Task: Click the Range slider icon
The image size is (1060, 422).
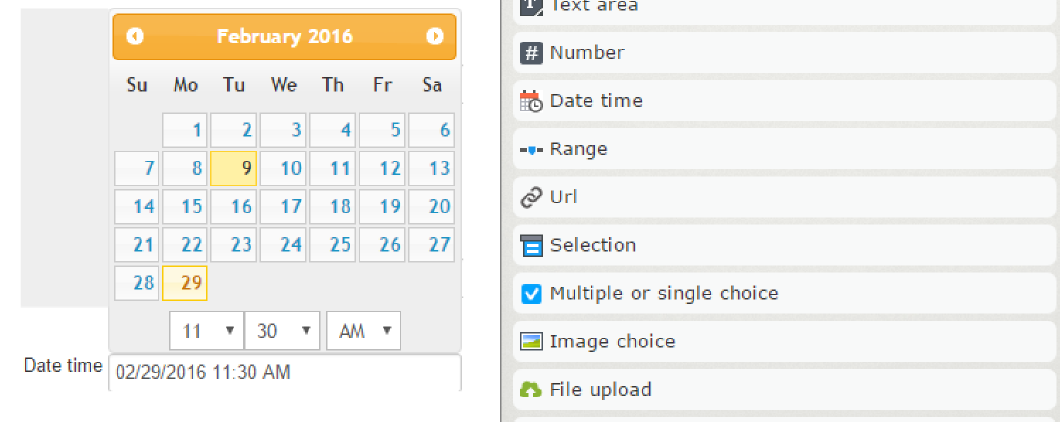Action: click(x=532, y=149)
